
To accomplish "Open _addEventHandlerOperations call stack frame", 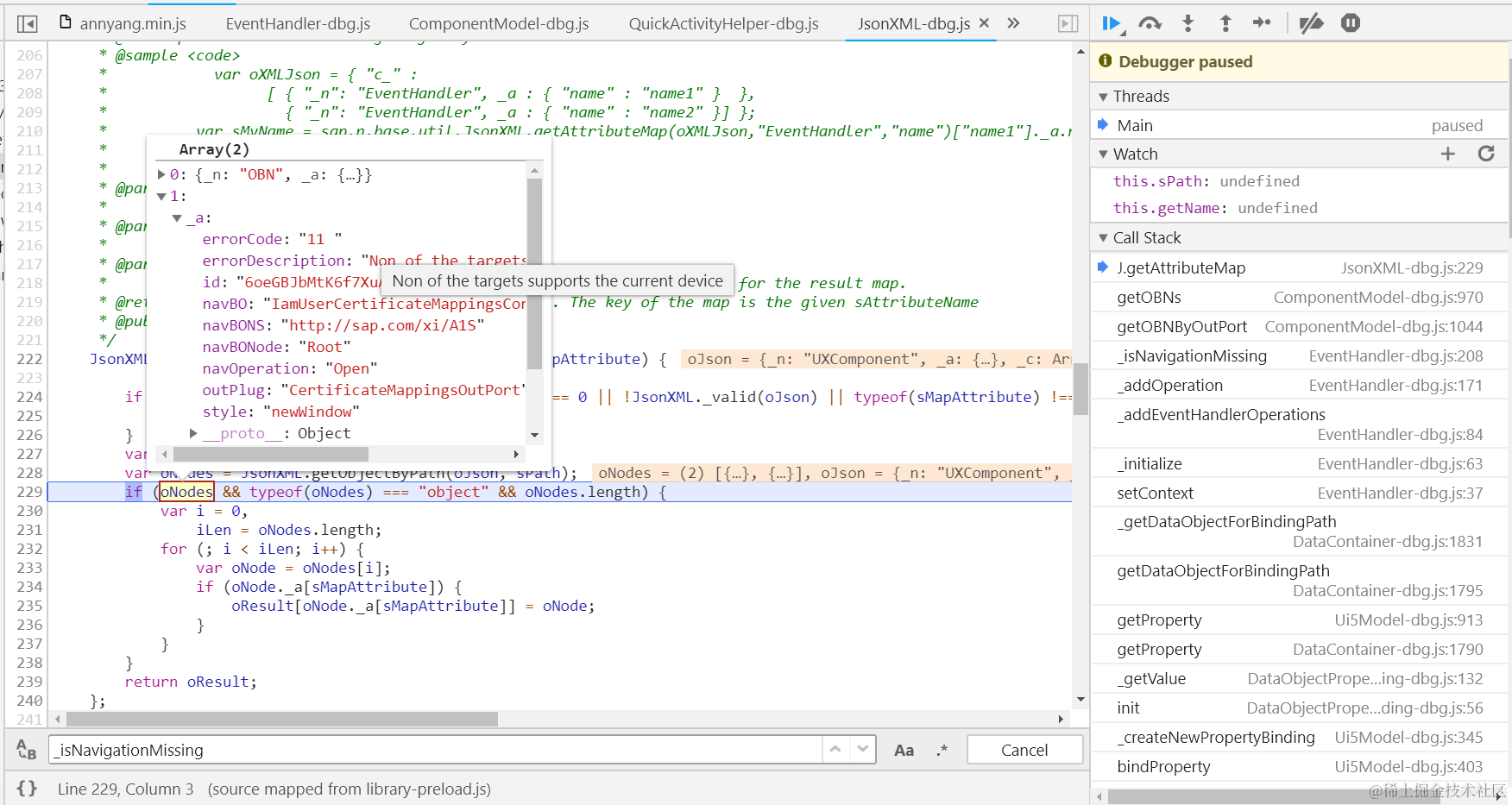I will tap(1300, 425).
